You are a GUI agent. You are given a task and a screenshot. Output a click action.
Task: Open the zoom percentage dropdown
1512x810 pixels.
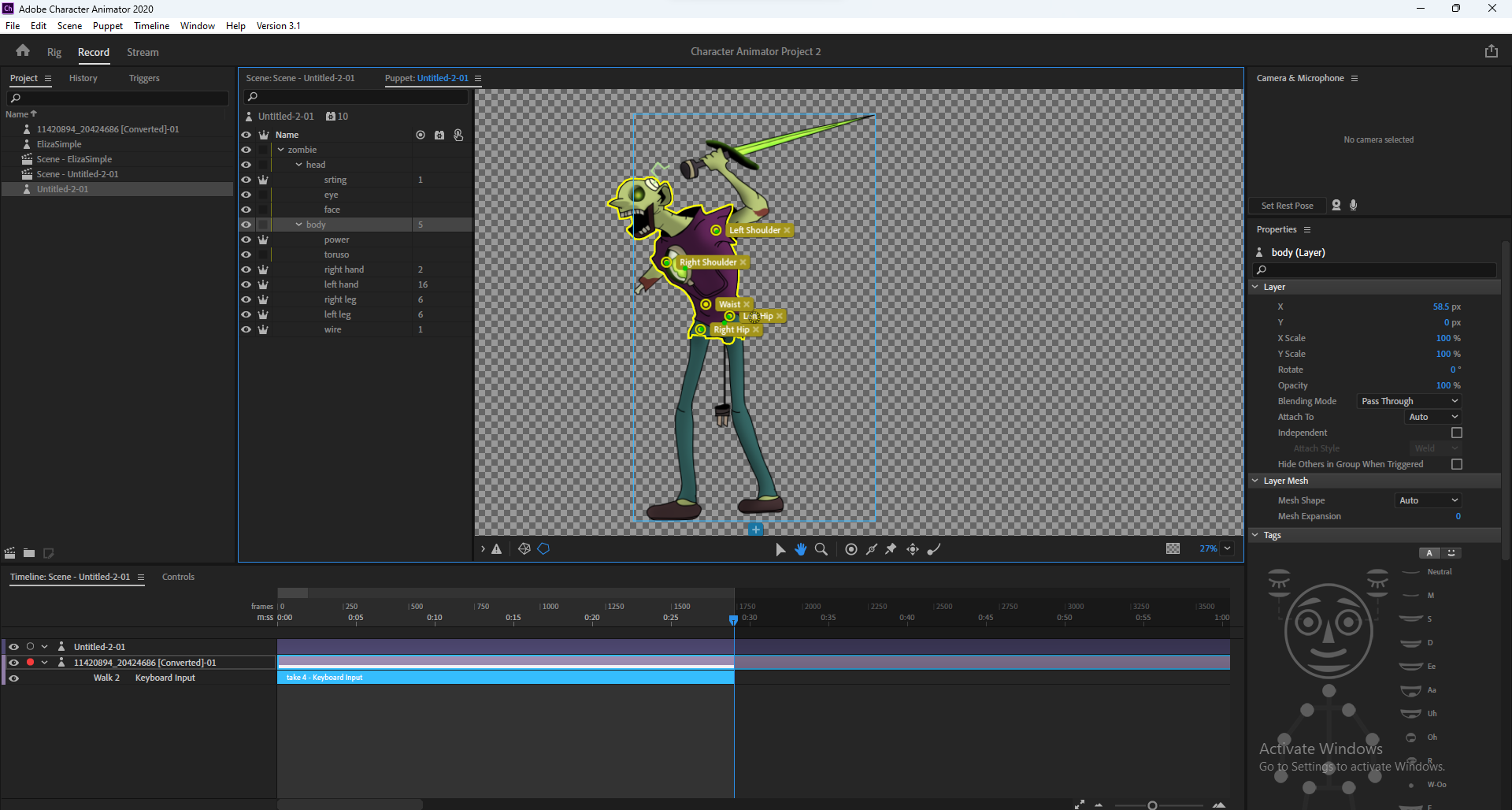[x=1227, y=548]
